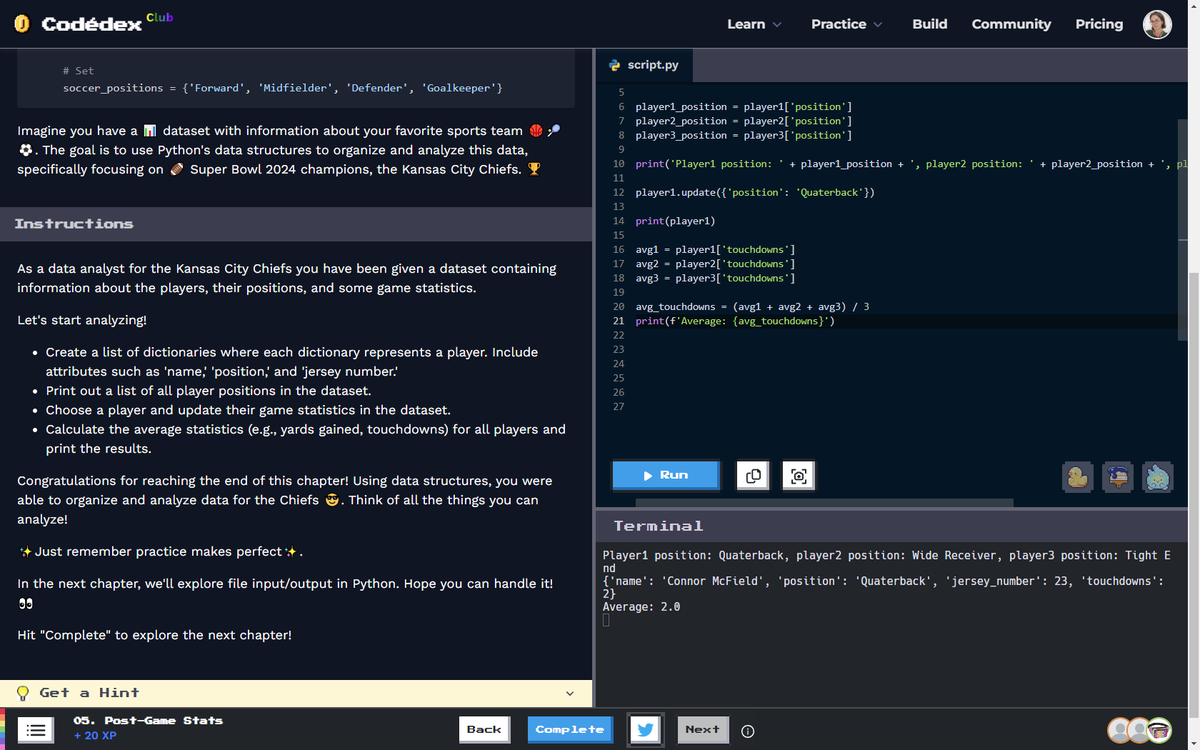Image resolution: width=1200 pixels, height=750 pixels.
Task: Run the Python script
Action: pyautogui.click(x=666, y=475)
